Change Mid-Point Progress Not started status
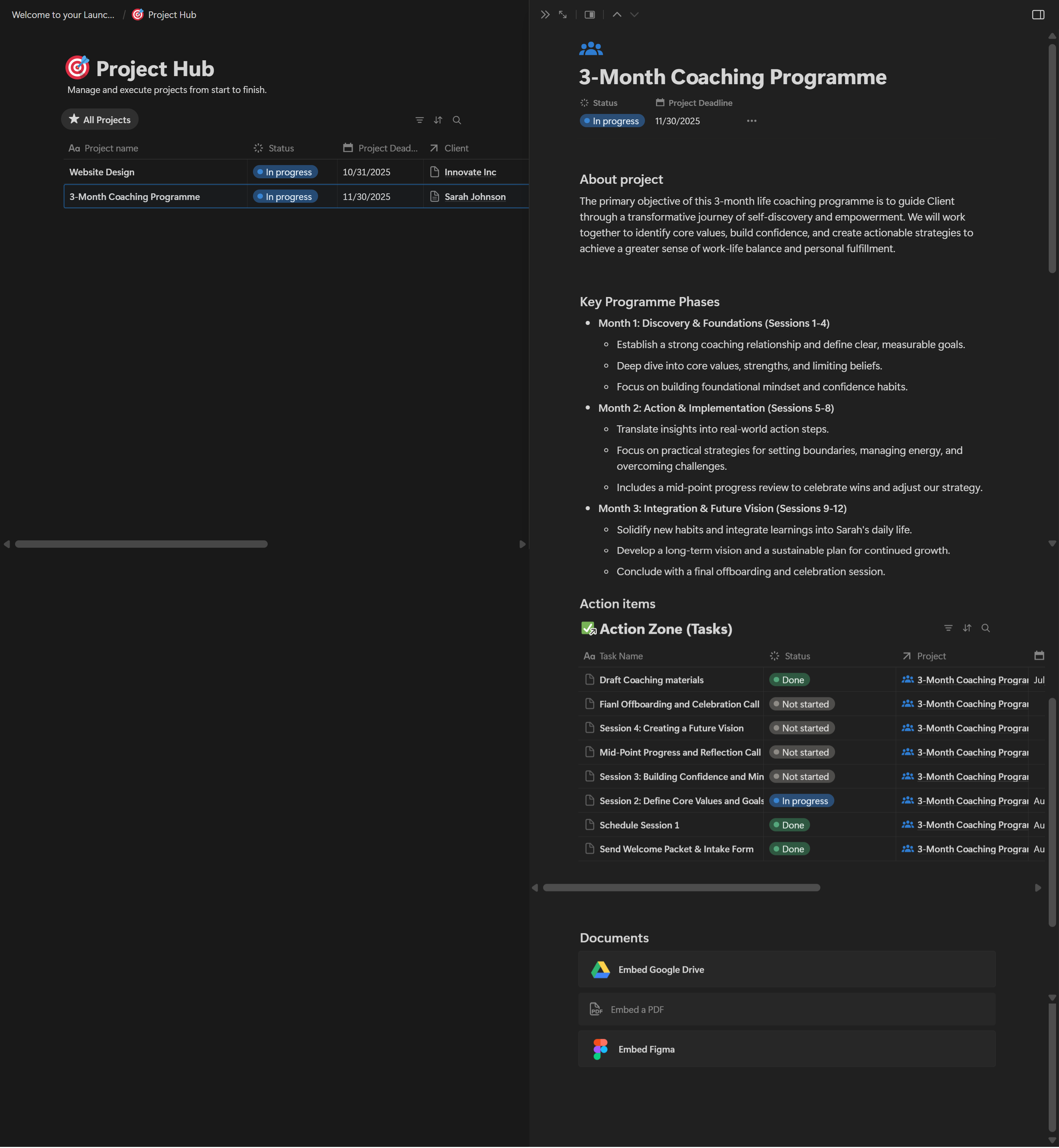Viewport: 1059px width, 1148px height. (x=802, y=752)
